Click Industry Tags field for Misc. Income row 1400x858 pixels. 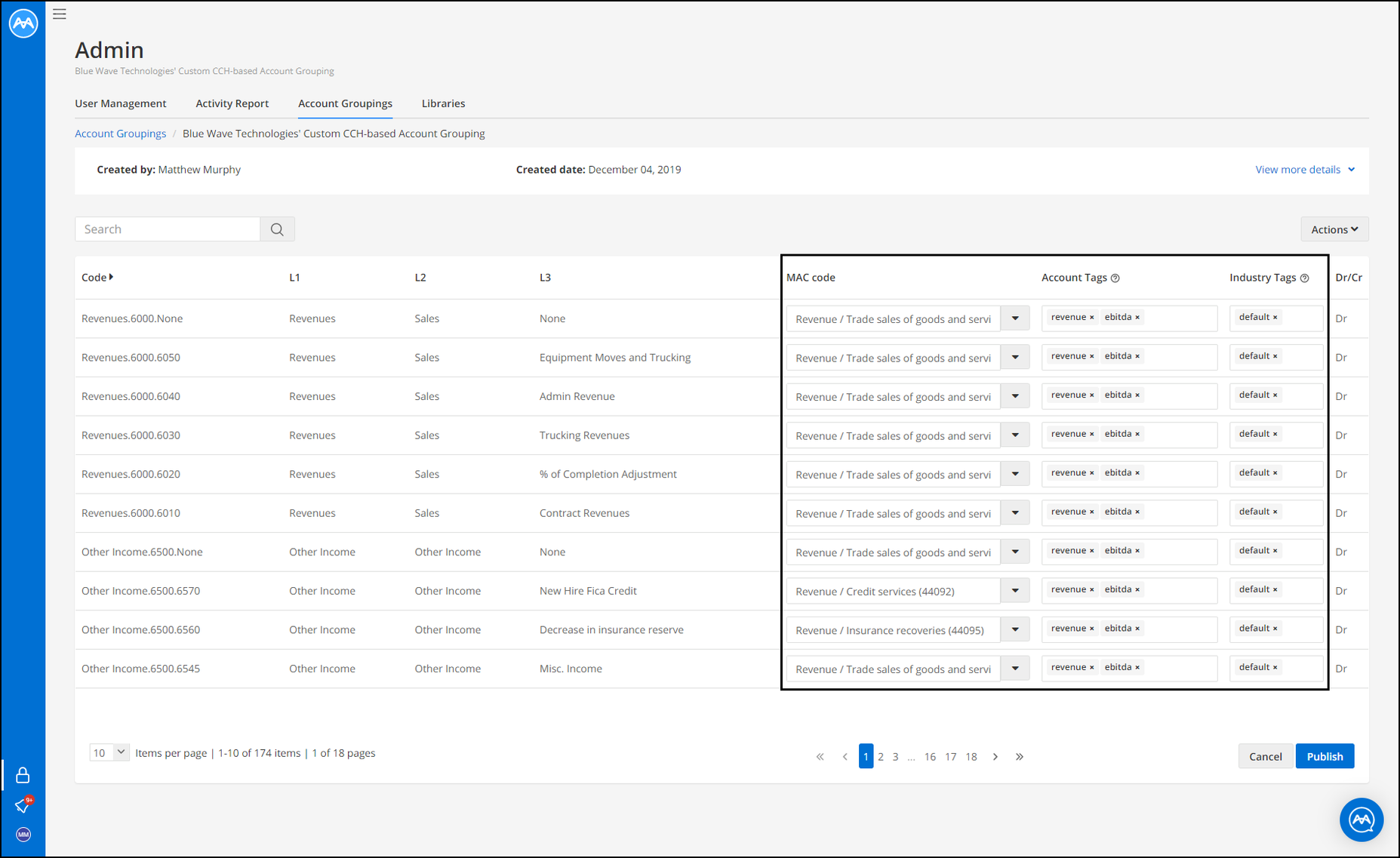pos(1276,669)
